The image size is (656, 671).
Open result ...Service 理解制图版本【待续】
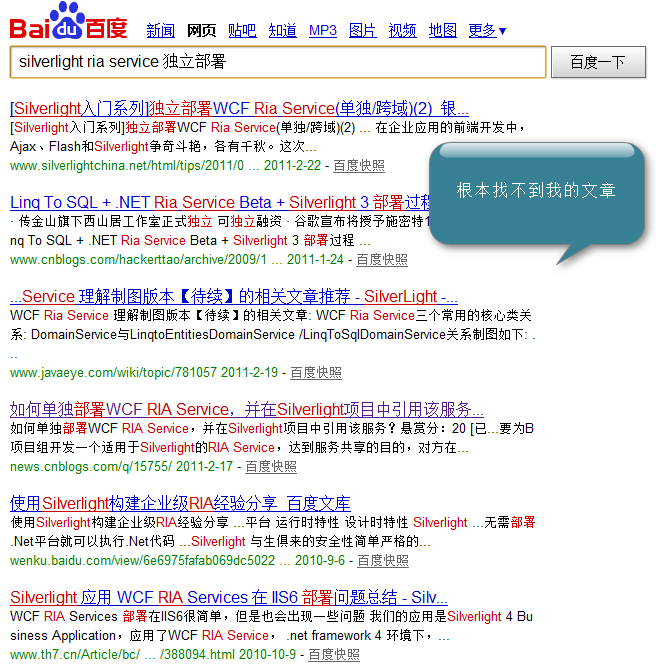234,297
